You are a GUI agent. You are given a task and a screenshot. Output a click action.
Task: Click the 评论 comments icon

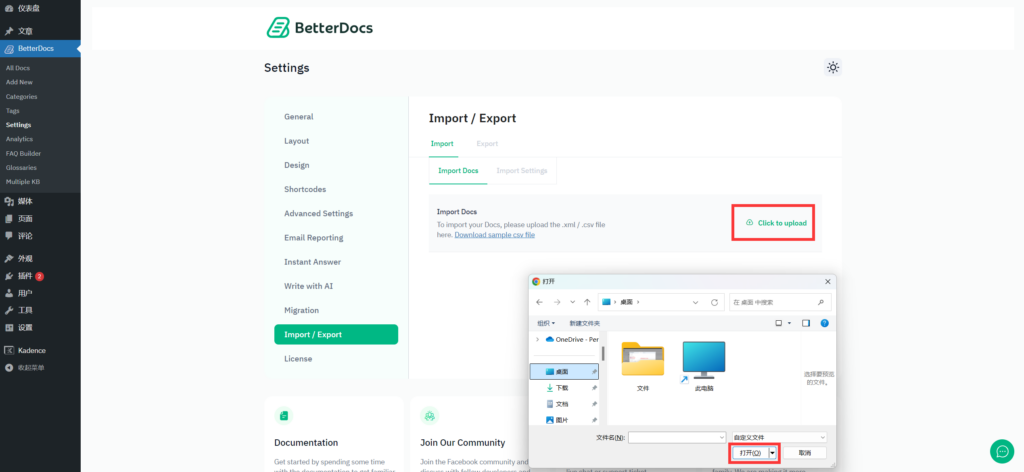pyautogui.click(x=9, y=236)
